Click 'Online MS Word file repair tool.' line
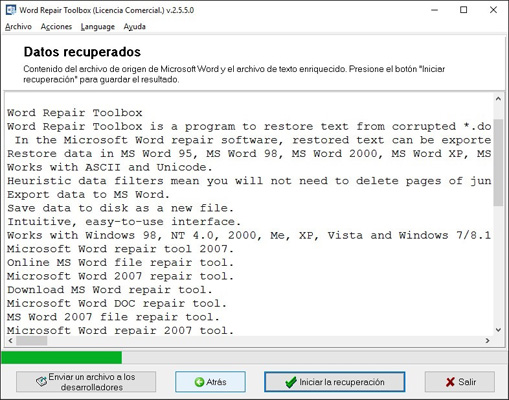509x400 pixels. (120, 263)
